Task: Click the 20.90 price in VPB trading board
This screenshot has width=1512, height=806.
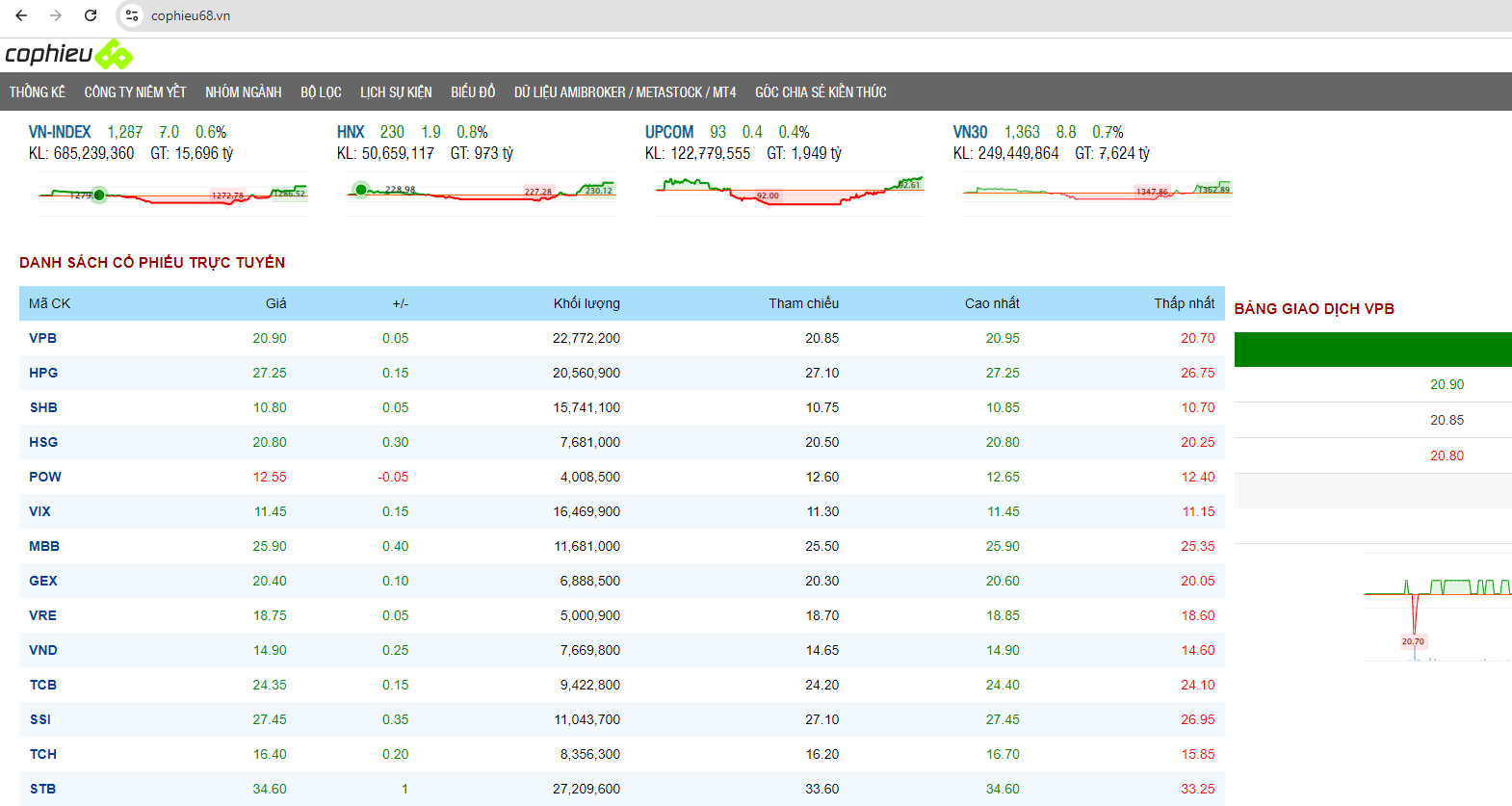Action: 1447,384
